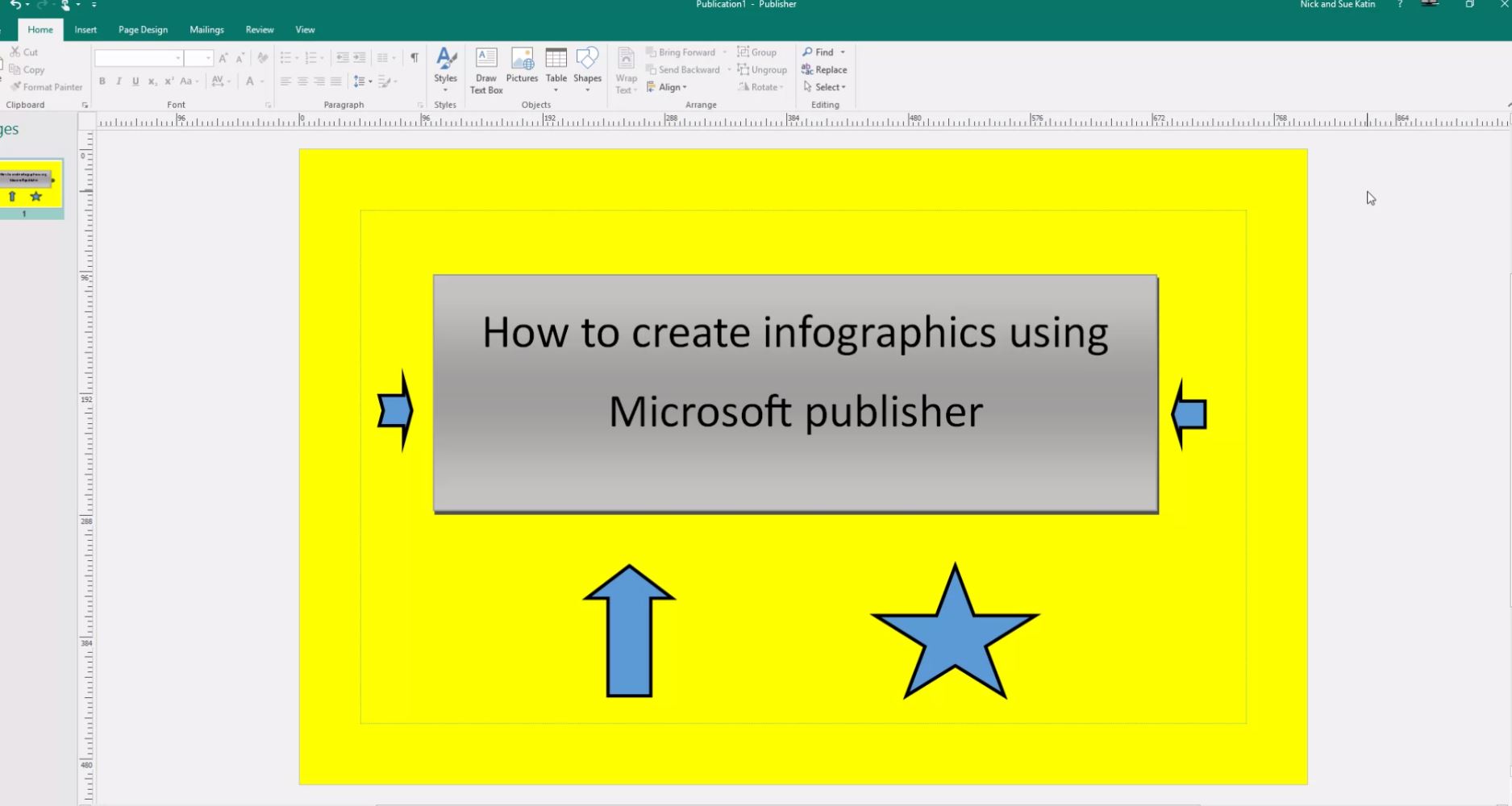Toggle the paragraph marks display
Image resolution: width=1512 pixels, height=806 pixels.
414,57
